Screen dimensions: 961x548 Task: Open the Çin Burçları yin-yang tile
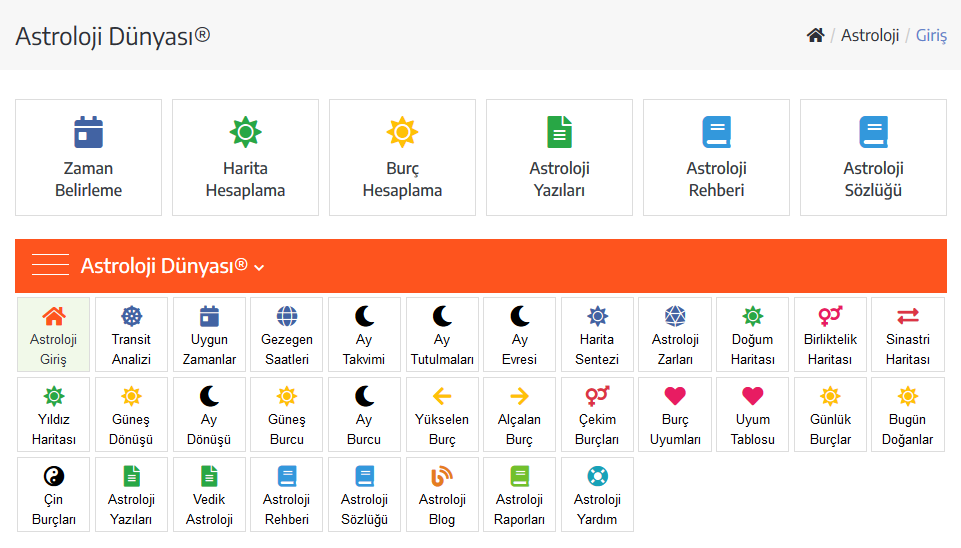[x=53, y=495]
